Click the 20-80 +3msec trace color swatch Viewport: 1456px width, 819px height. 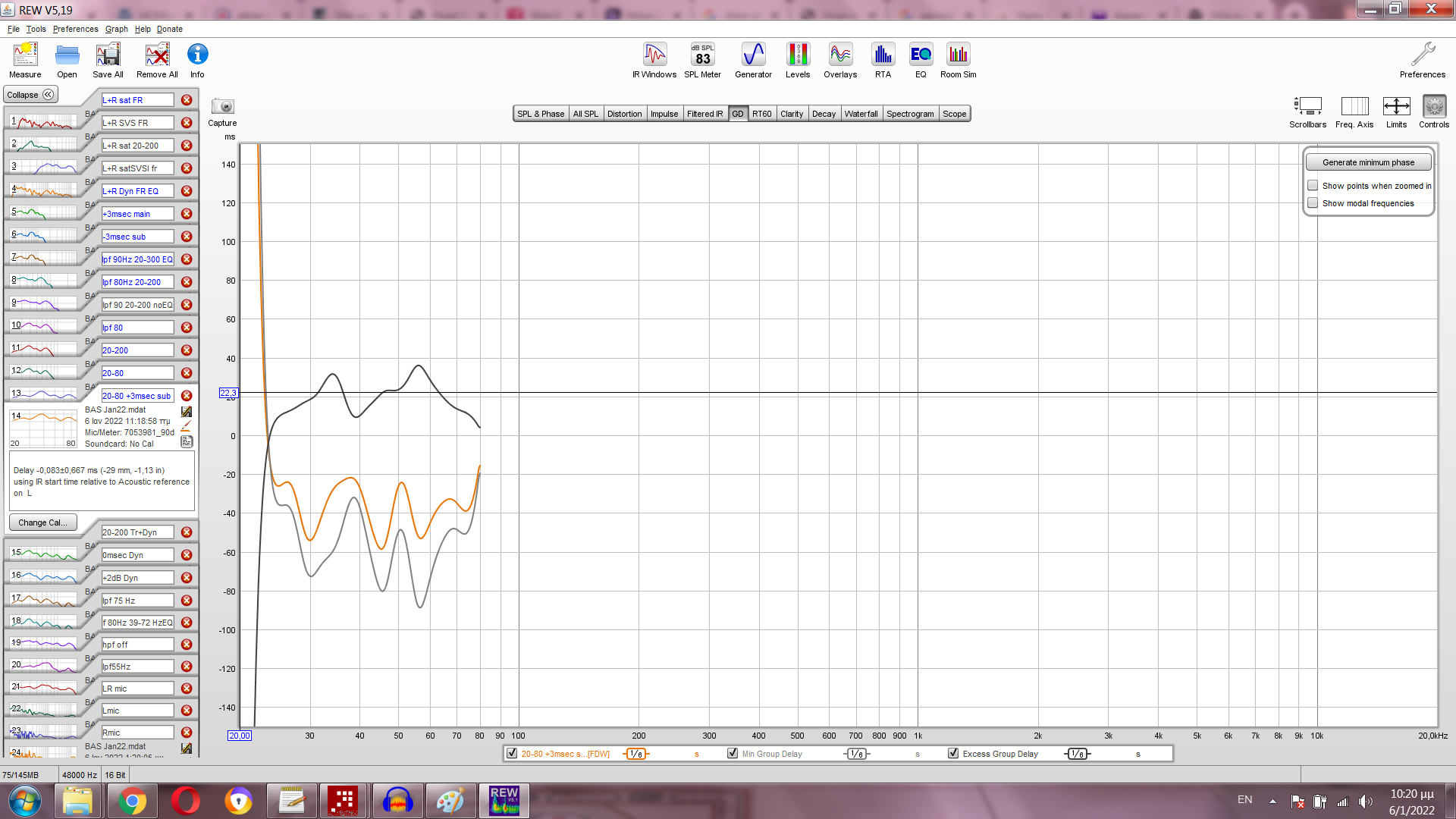pos(635,754)
